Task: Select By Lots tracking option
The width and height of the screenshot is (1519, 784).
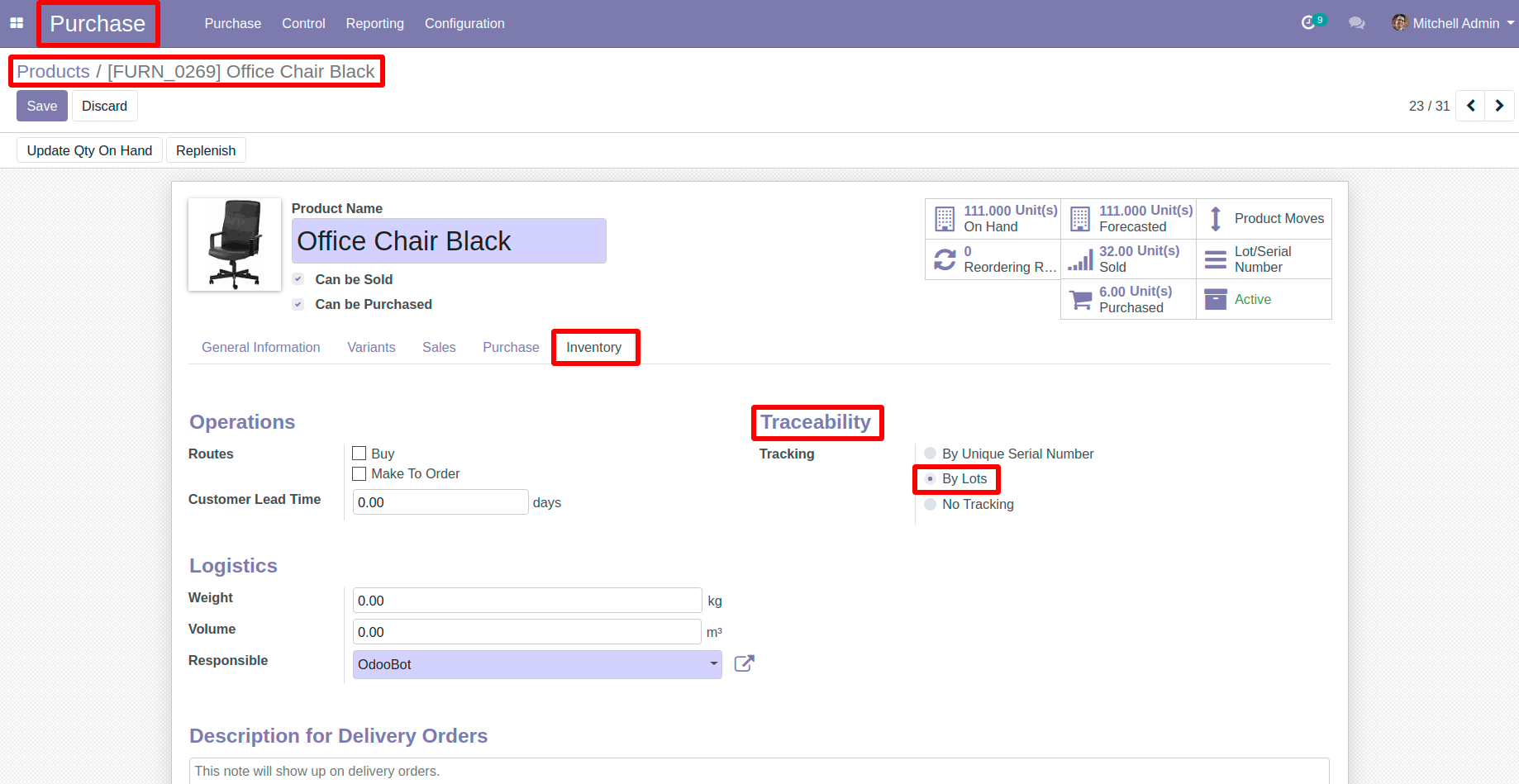Action: 931,479
